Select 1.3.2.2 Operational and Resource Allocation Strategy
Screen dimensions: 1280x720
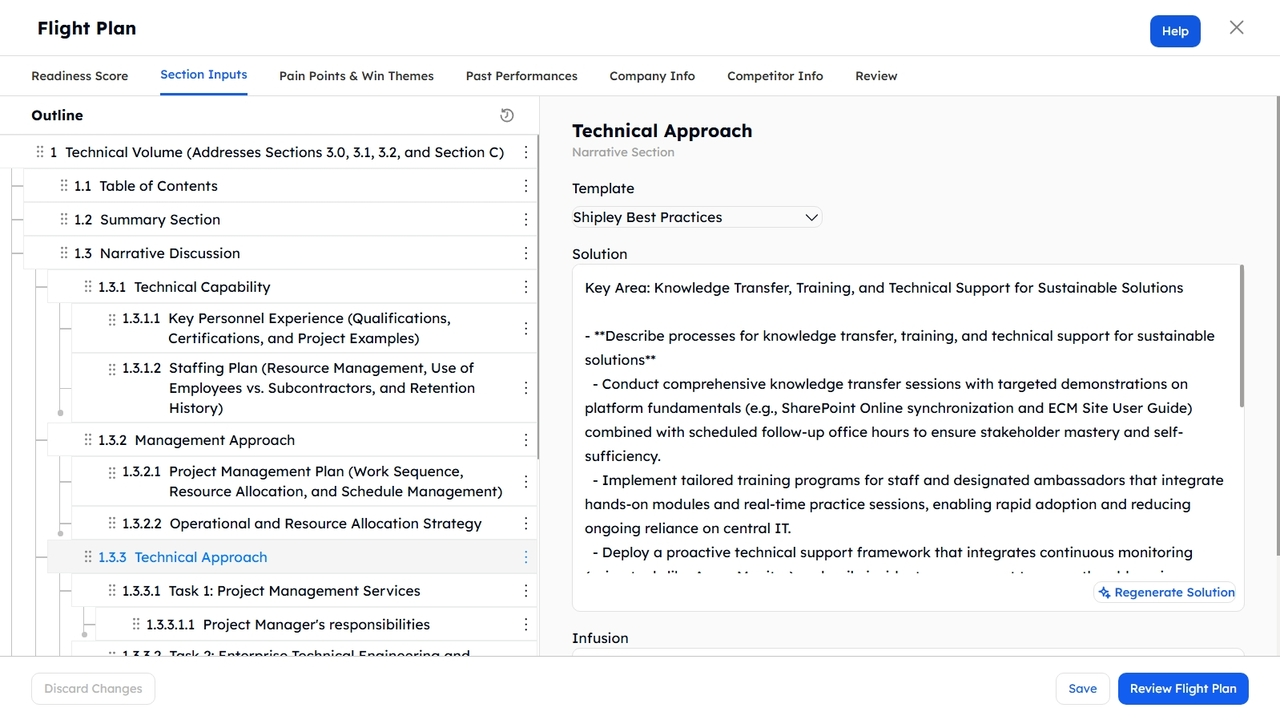(302, 524)
